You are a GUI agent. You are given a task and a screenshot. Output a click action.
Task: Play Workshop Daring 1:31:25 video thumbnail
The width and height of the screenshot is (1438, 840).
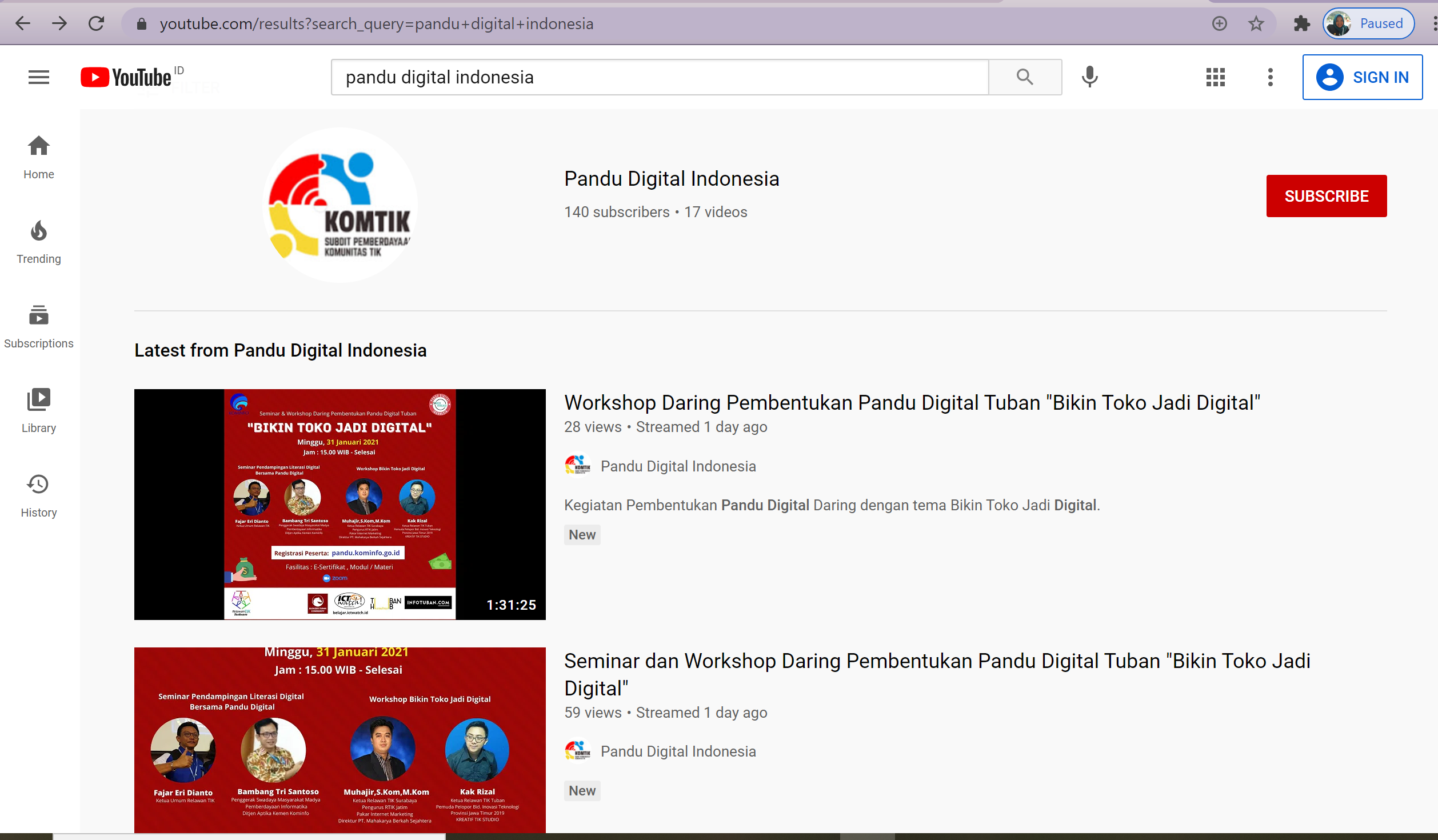pos(339,504)
